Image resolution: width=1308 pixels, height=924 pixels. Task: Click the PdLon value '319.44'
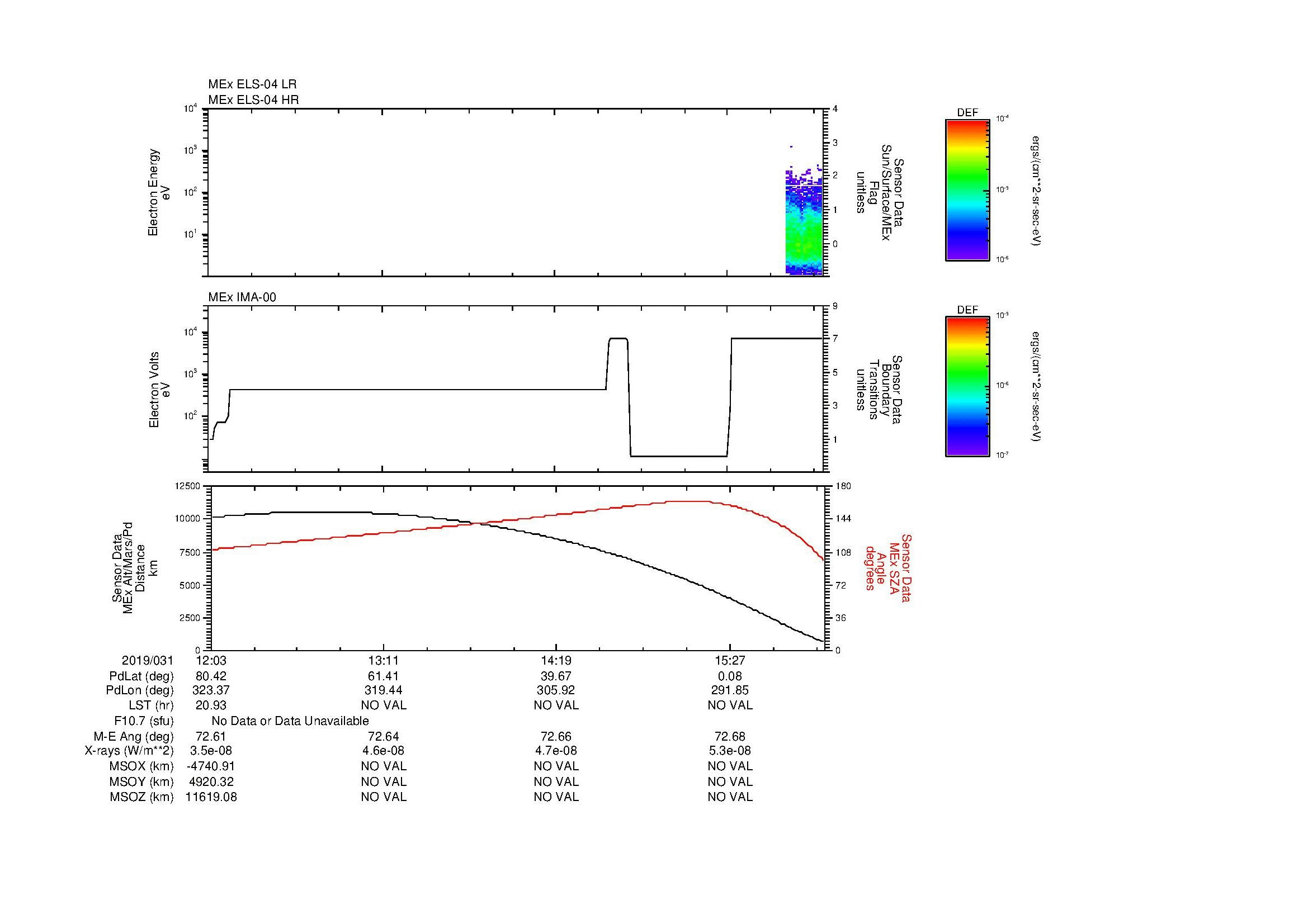[384, 690]
